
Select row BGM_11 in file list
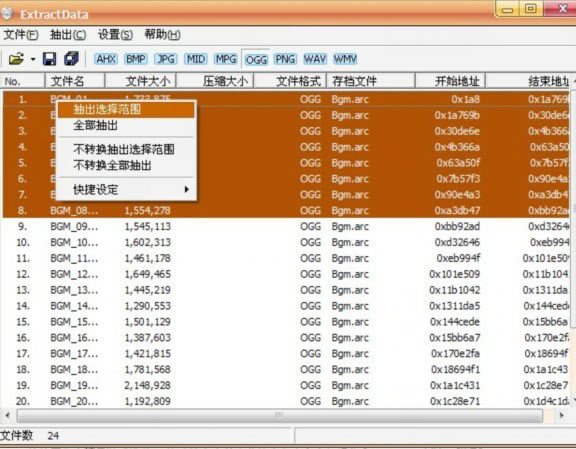287,258
